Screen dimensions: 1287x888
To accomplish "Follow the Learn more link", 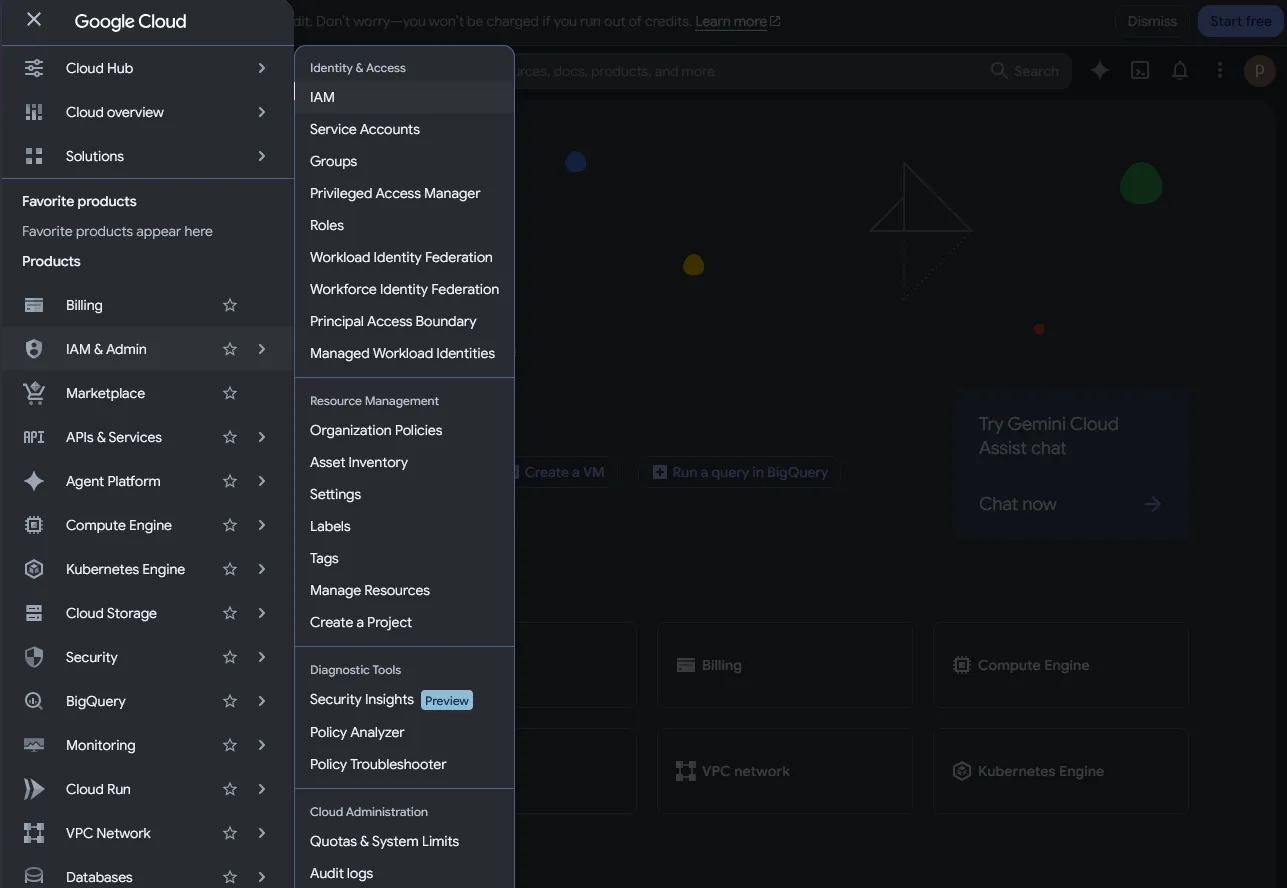I will pyautogui.click(x=737, y=21).
